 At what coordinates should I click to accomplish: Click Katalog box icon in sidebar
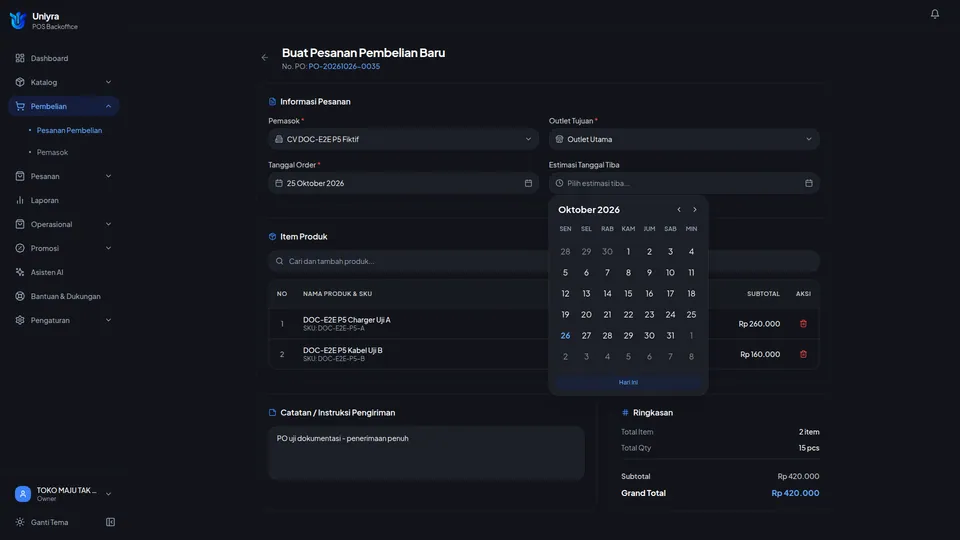pyautogui.click(x=20, y=82)
